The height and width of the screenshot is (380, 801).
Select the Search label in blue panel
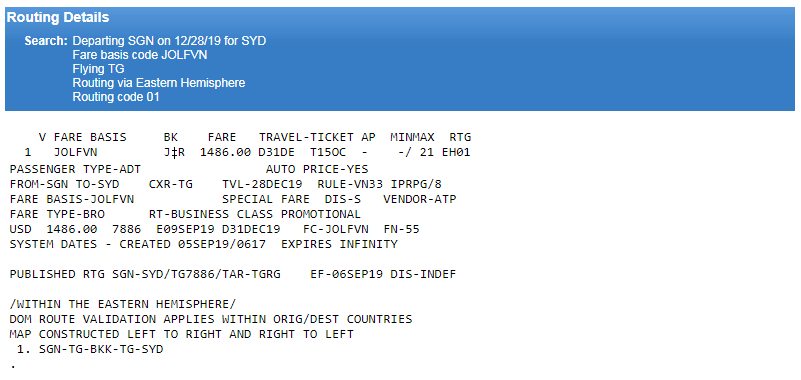click(46, 41)
